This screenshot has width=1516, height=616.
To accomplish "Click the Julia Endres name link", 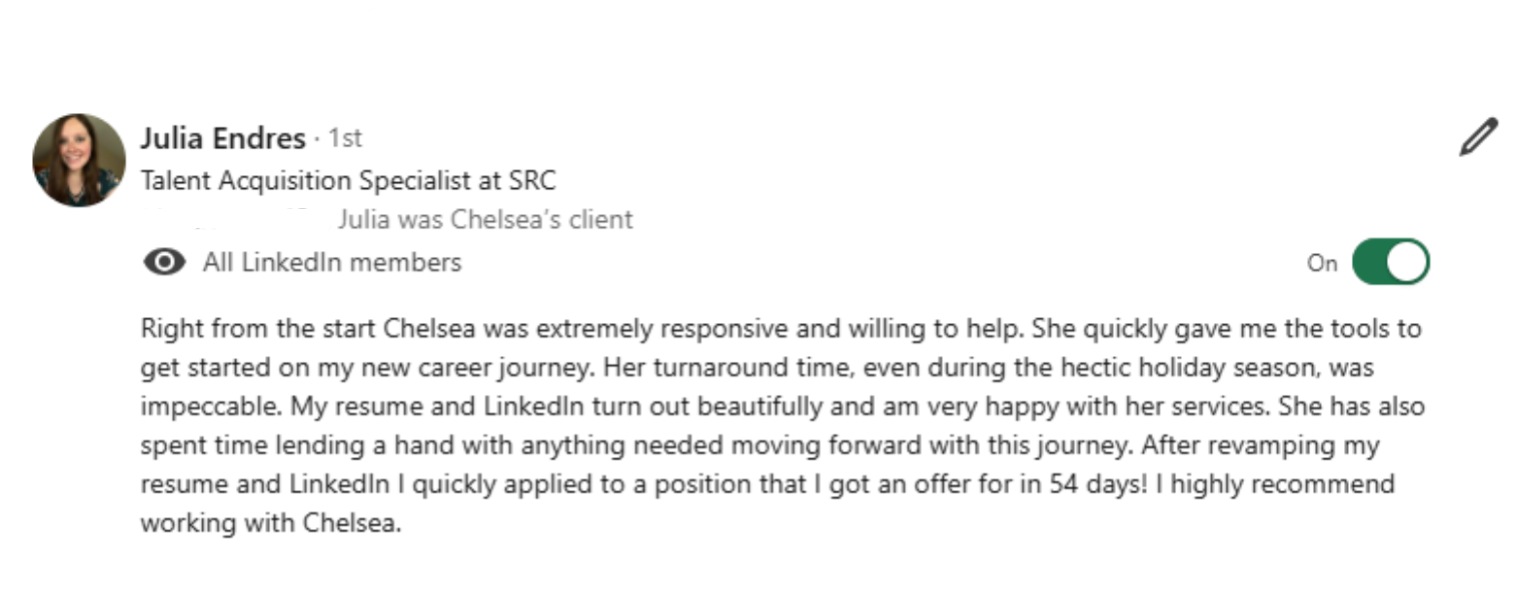I will (x=222, y=137).
